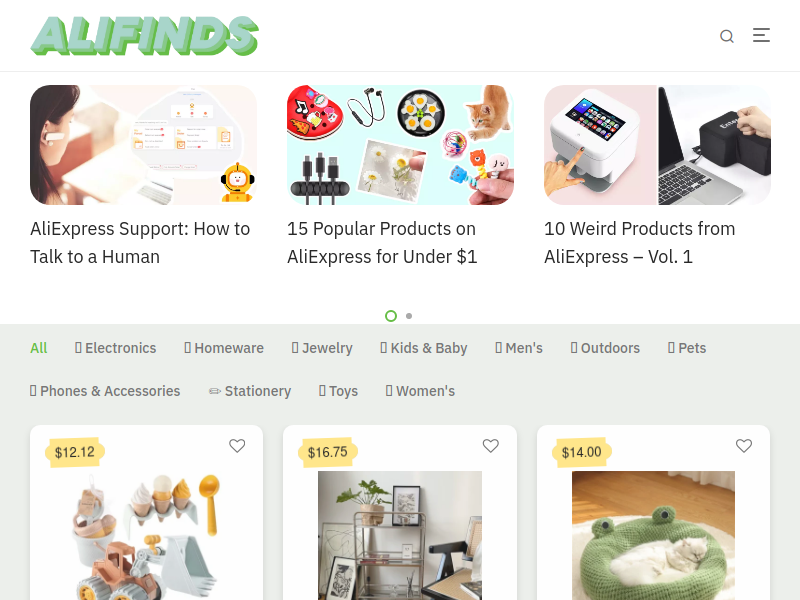Favorite the $16.75 shelf with heart

click(490, 446)
